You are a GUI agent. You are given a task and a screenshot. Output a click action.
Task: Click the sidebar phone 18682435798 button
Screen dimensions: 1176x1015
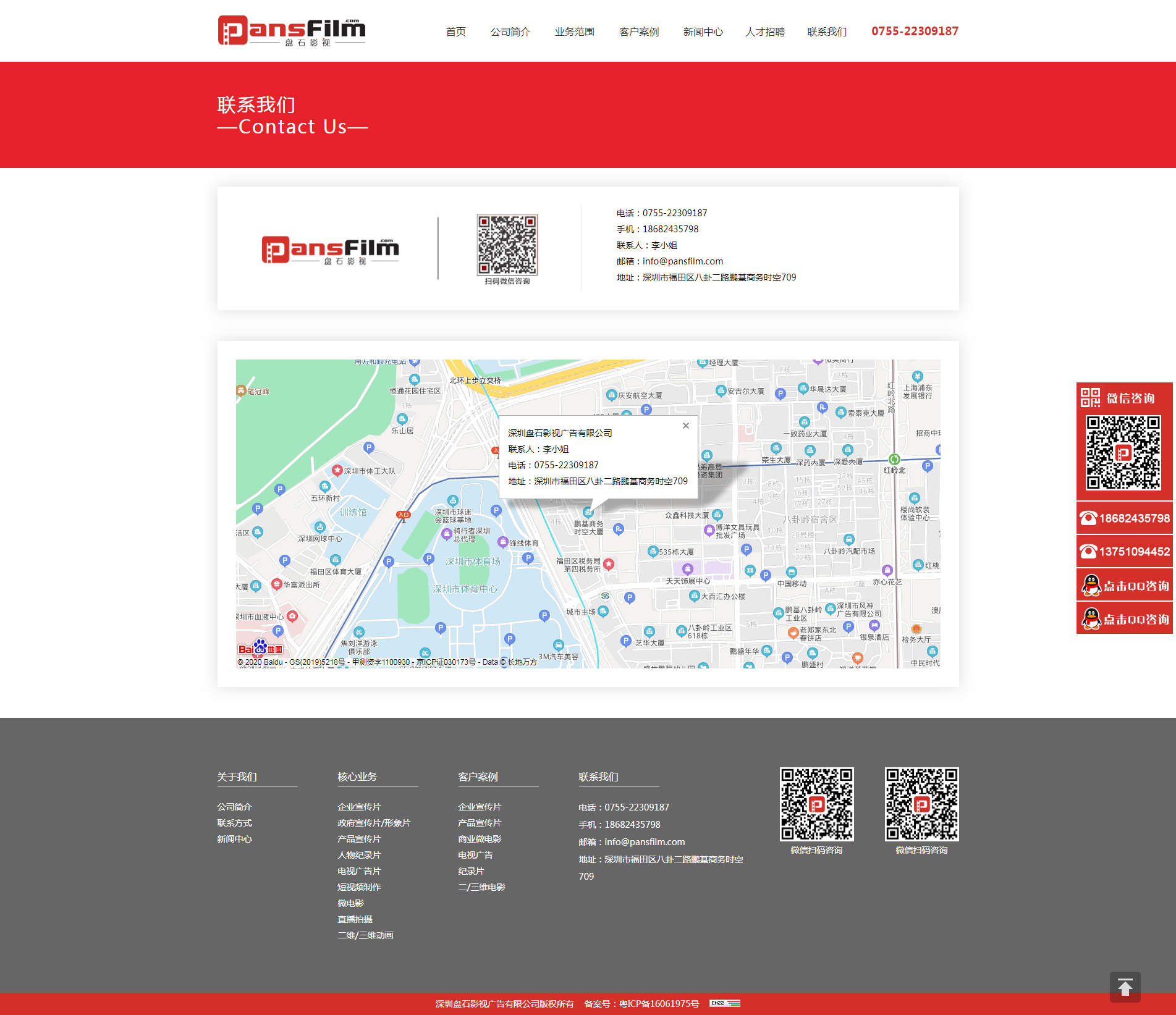1125,518
